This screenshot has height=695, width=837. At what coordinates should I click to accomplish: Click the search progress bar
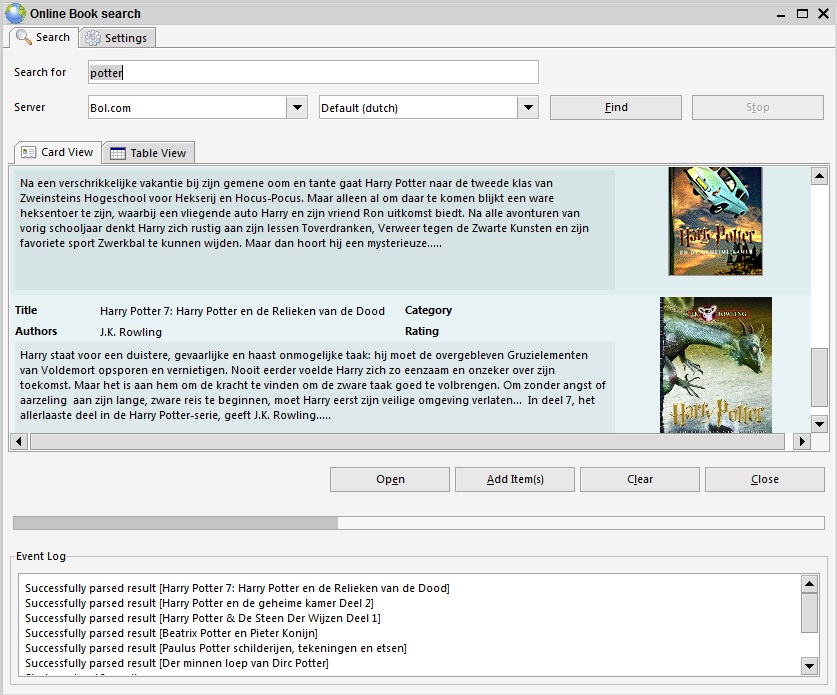click(x=418, y=522)
